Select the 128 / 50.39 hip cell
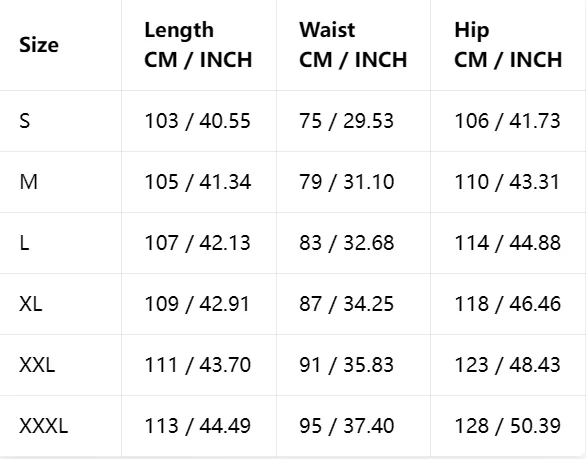This screenshot has width=586, height=459. click(508, 426)
